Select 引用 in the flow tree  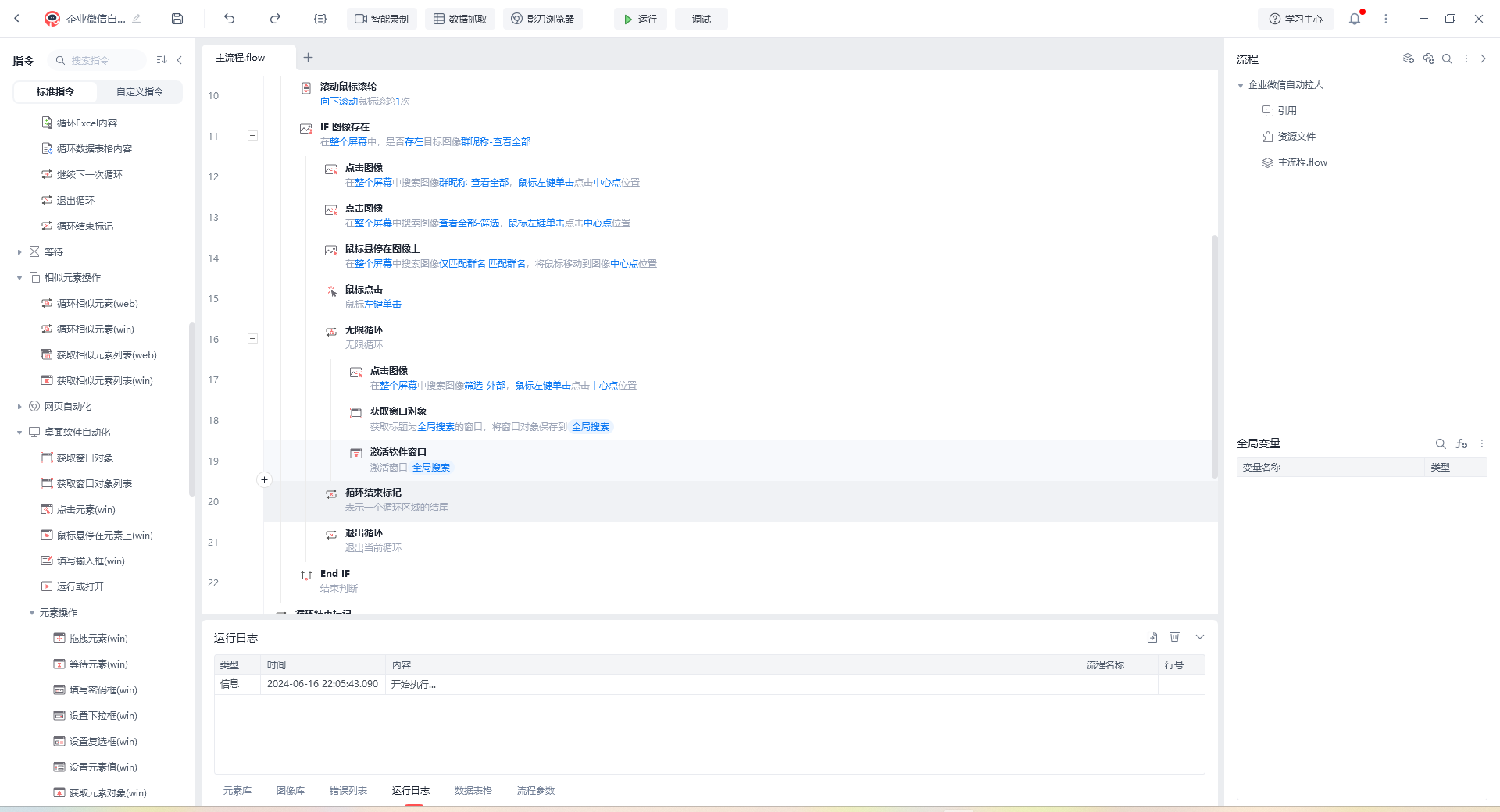tap(1280, 111)
